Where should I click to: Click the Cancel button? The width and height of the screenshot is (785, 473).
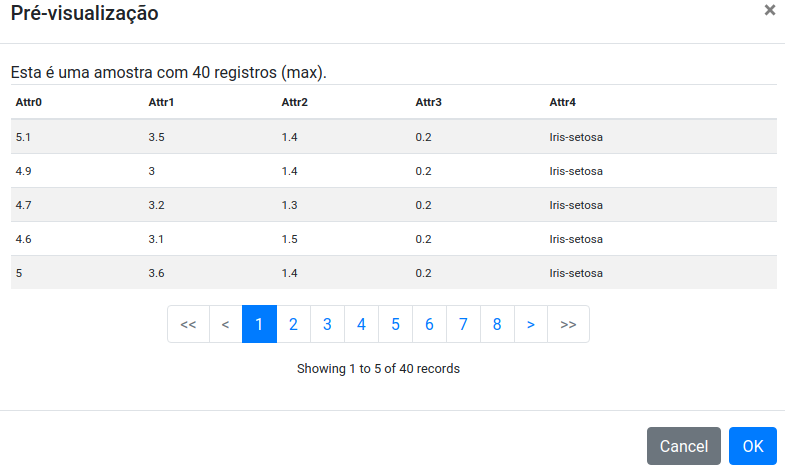tap(684, 446)
